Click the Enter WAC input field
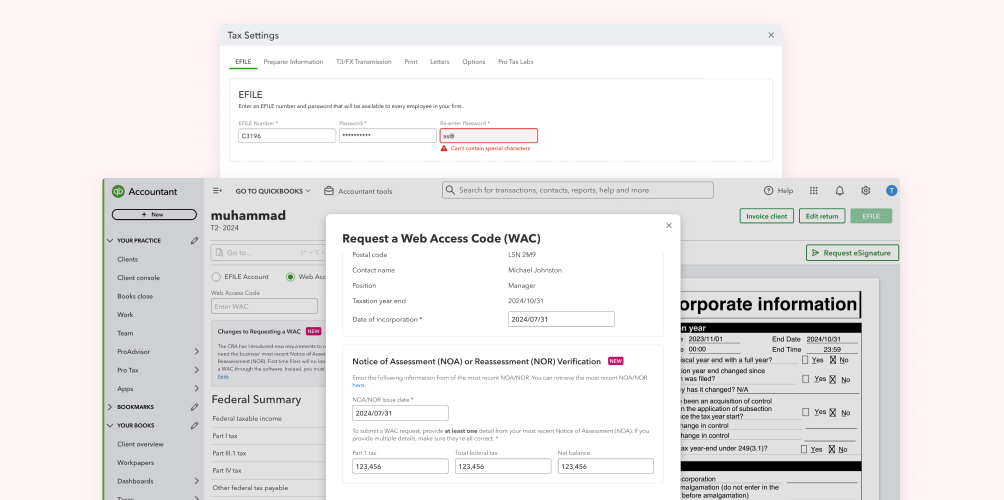This screenshot has height=500, width=1004. coord(264,306)
